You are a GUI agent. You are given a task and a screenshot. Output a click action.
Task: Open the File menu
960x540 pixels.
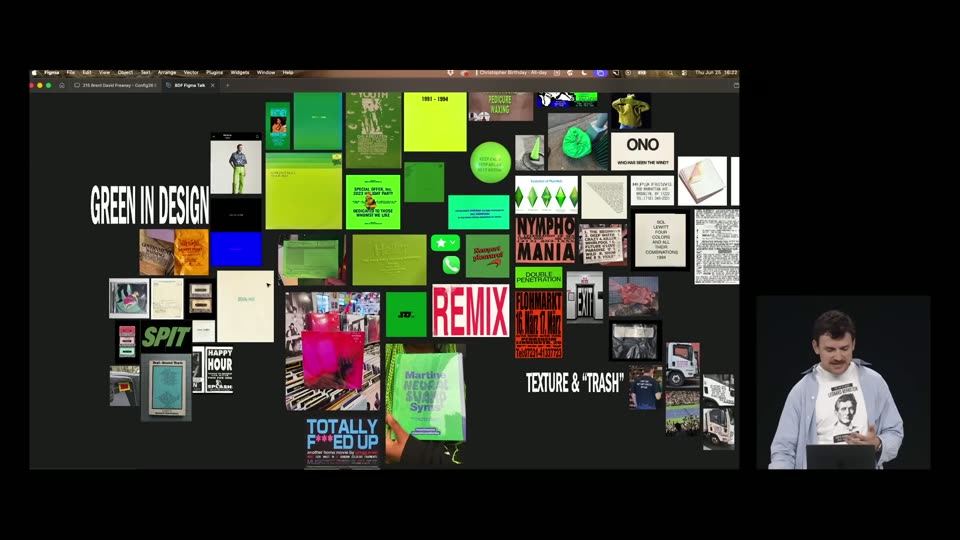click(70, 72)
